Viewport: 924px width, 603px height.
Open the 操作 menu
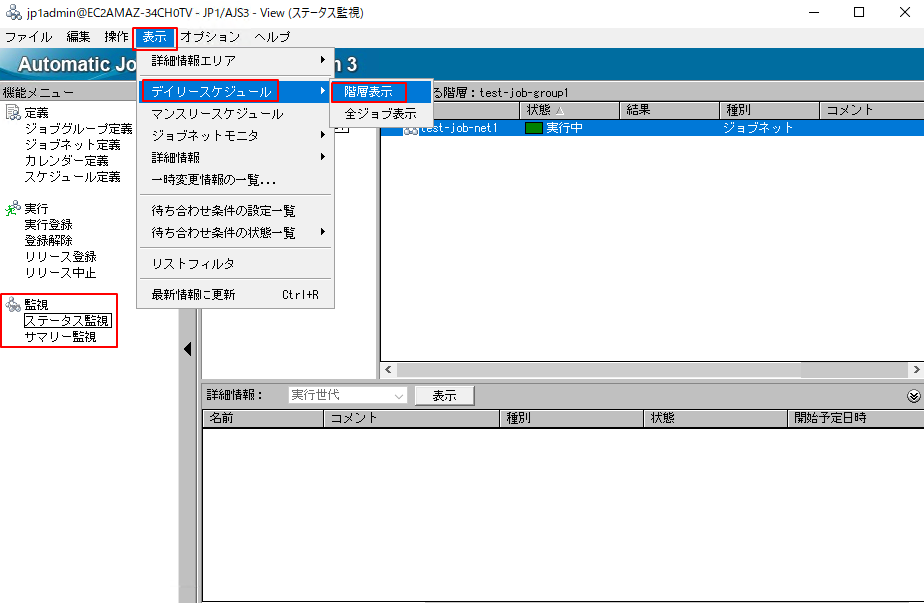[116, 37]
